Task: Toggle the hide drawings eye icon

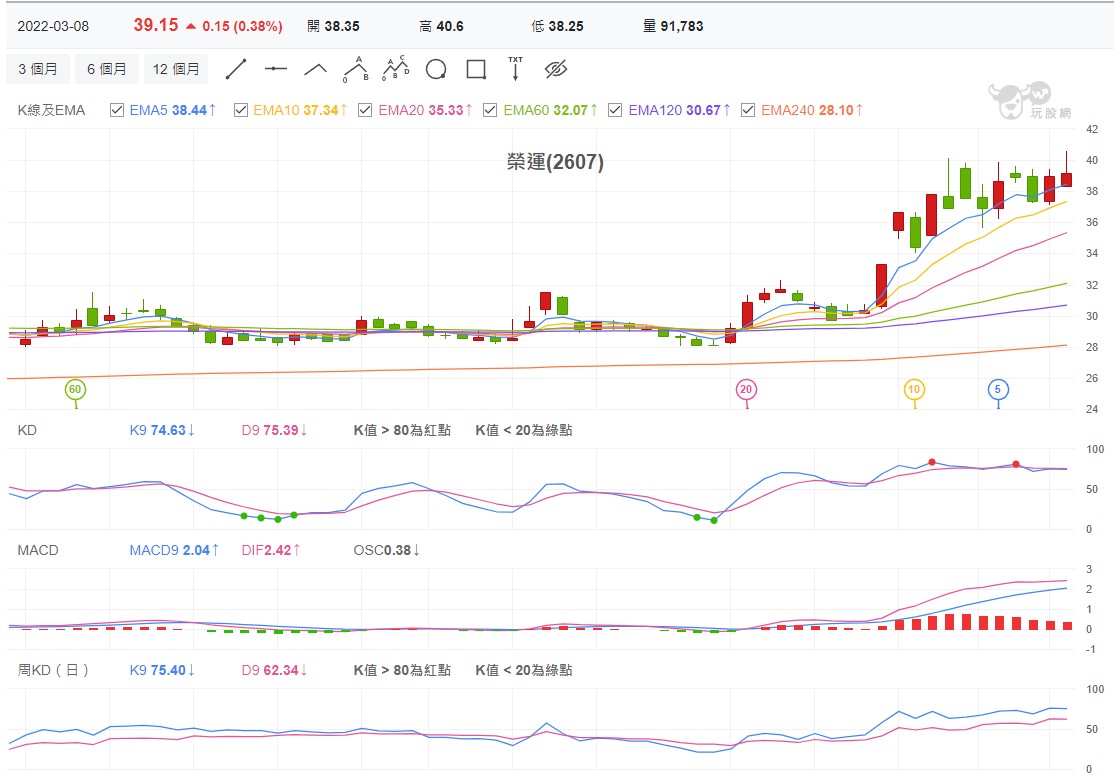Action: tap(555, 69)
